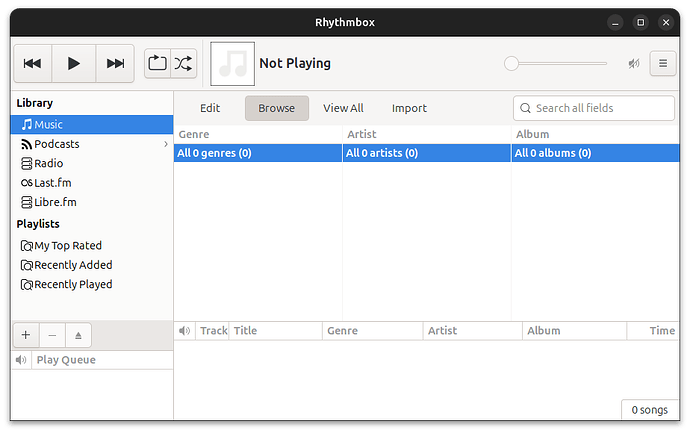The width and height of the screenshot is (690, 433).
Task: Click the Import button
Action: click(409, 108)
